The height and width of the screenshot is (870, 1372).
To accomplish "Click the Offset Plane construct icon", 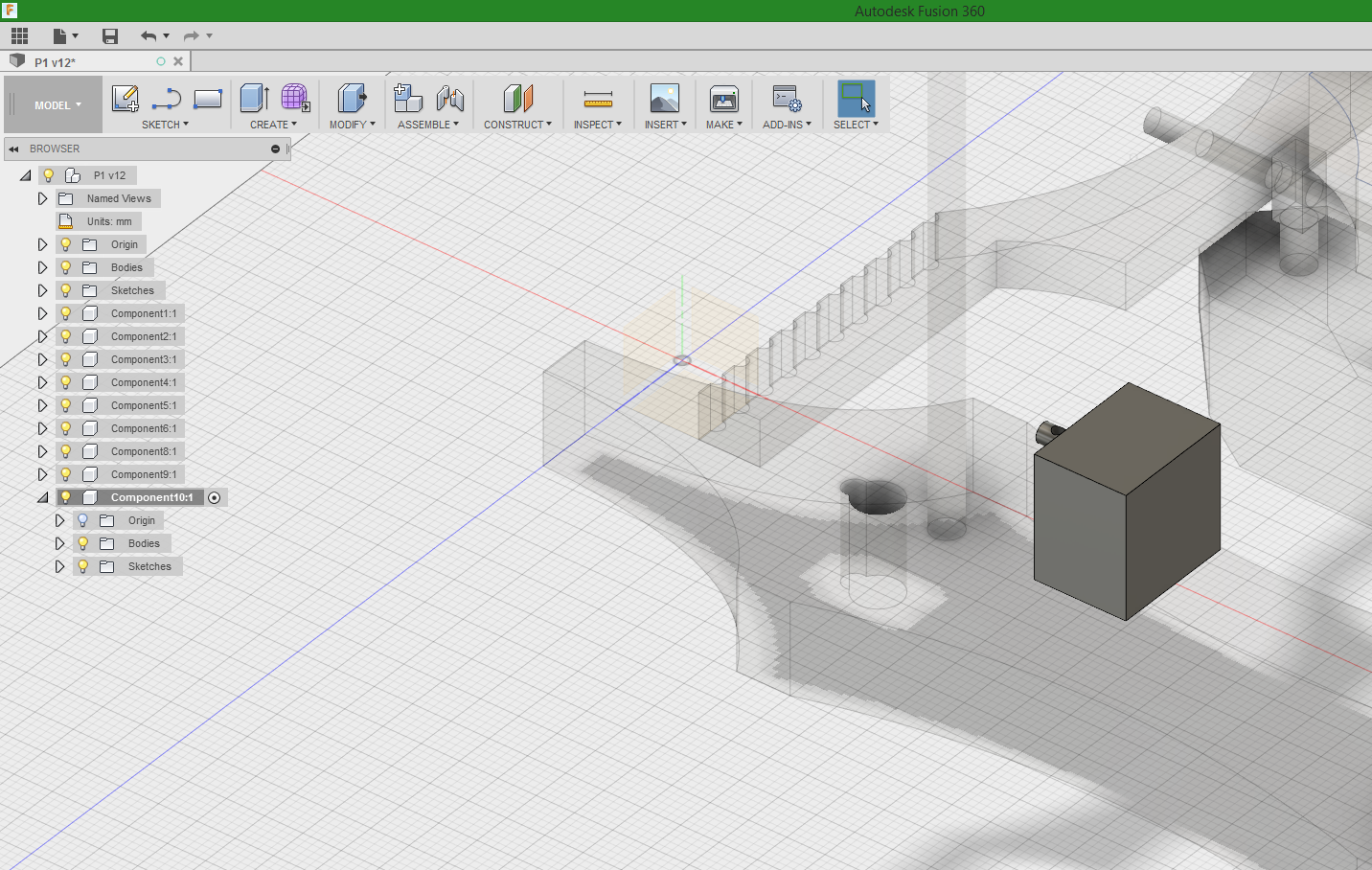I will [517, 98].
